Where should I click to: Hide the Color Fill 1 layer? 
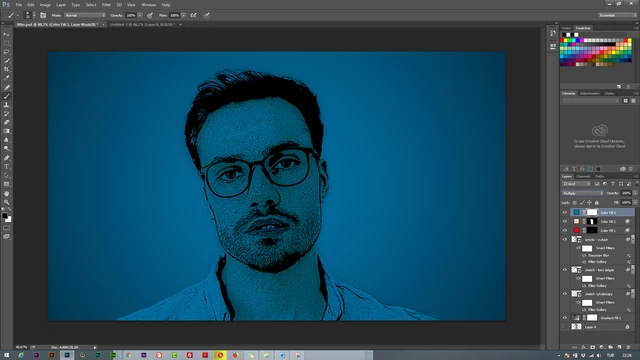(565, 230)
